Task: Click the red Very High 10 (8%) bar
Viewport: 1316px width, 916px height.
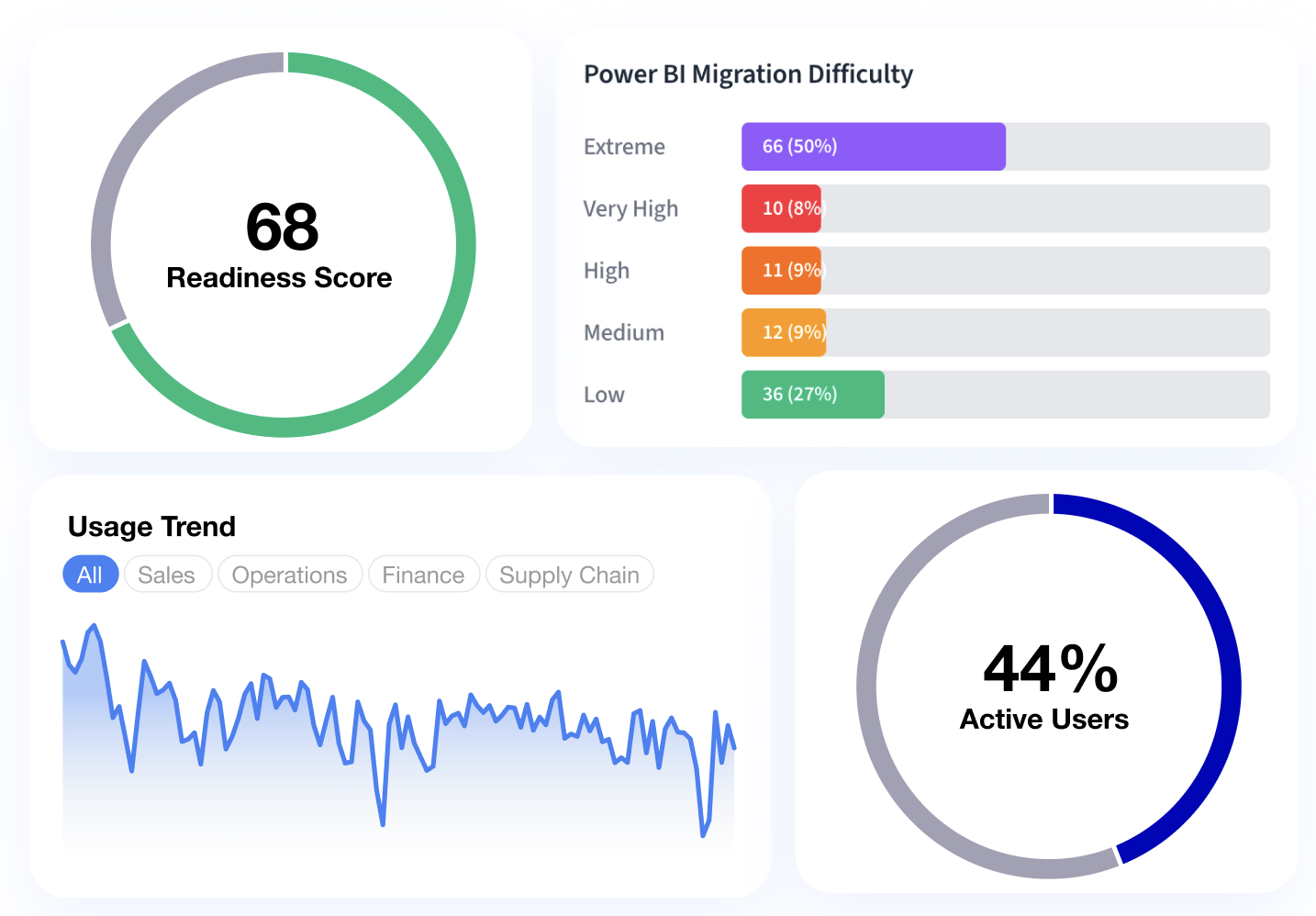Action: click(781, 208)
